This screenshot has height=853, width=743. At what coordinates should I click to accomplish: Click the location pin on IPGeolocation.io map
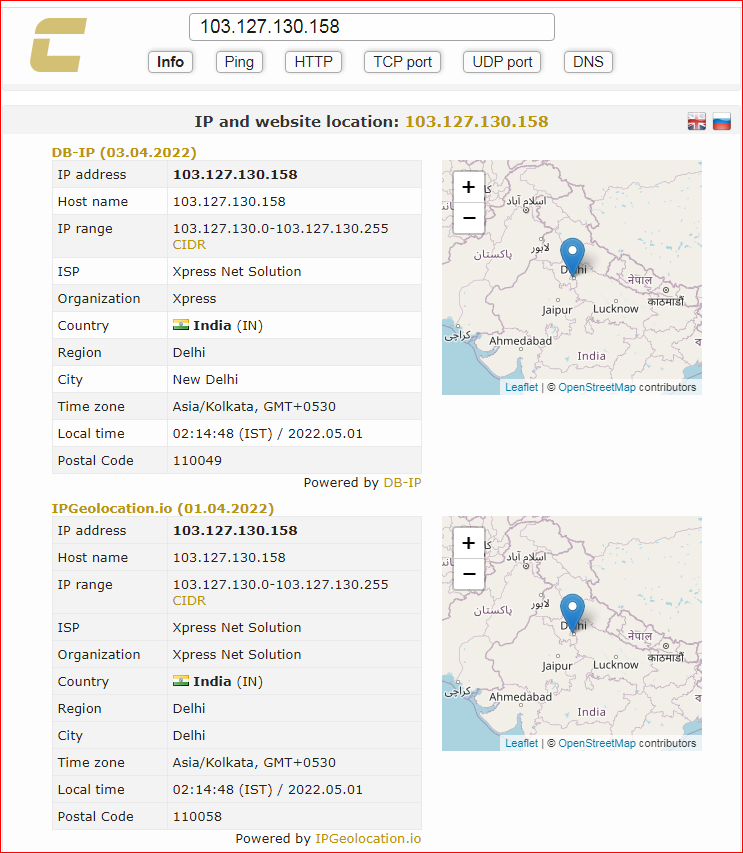point(572,613)
